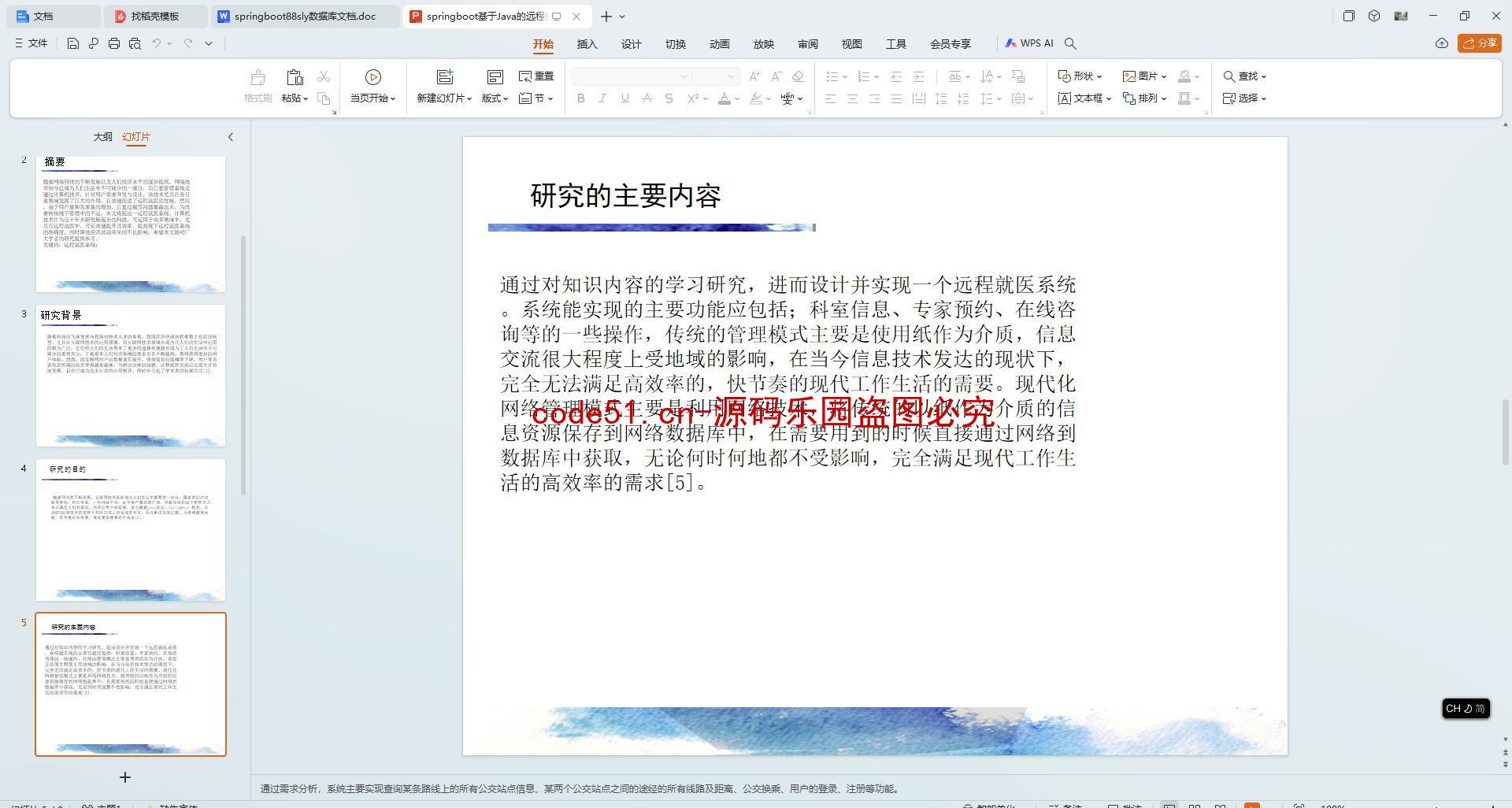
Task: Click the Copy icon below scissors
Action: coord(324,98)
